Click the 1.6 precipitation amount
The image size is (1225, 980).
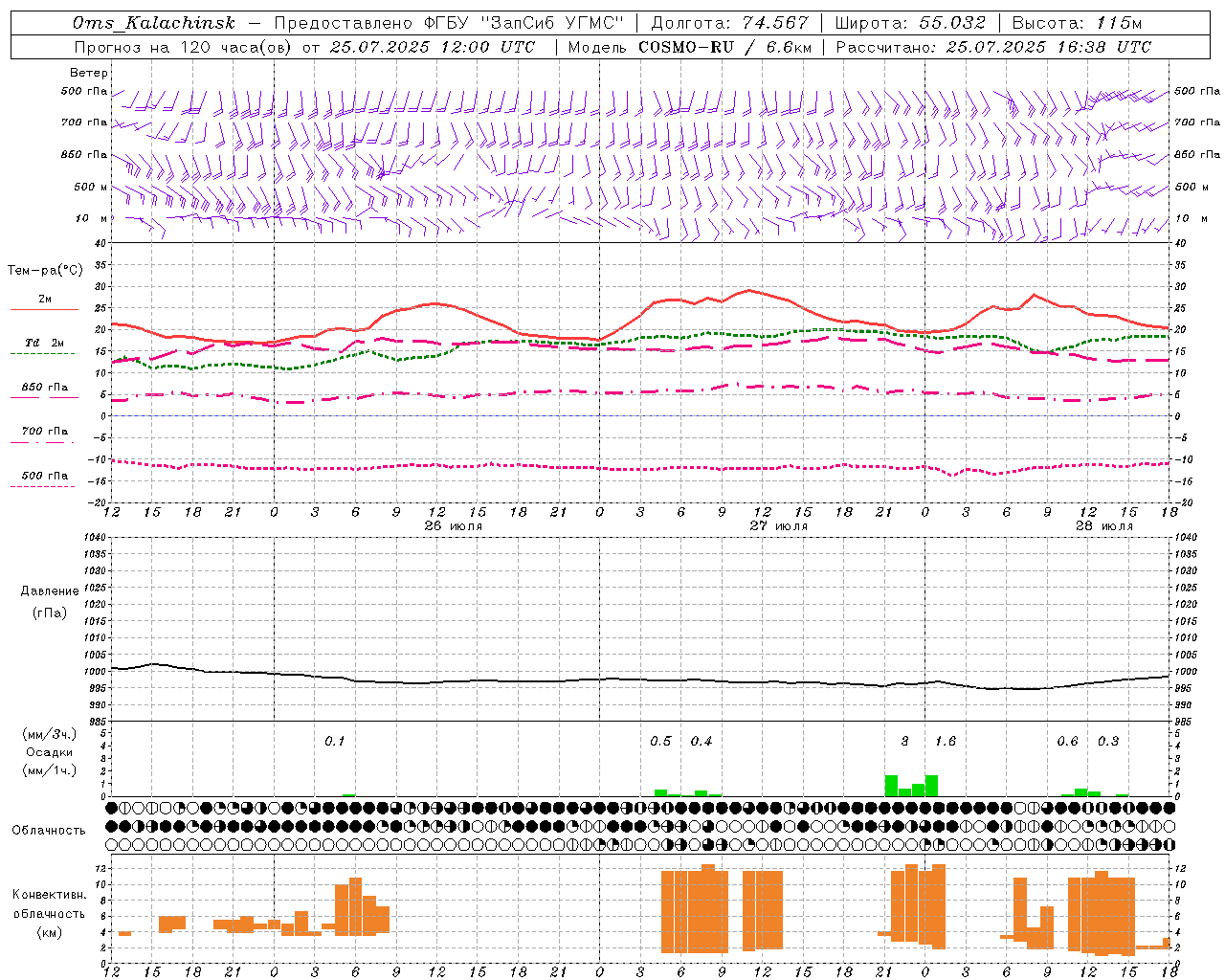[x=946, y=742]
